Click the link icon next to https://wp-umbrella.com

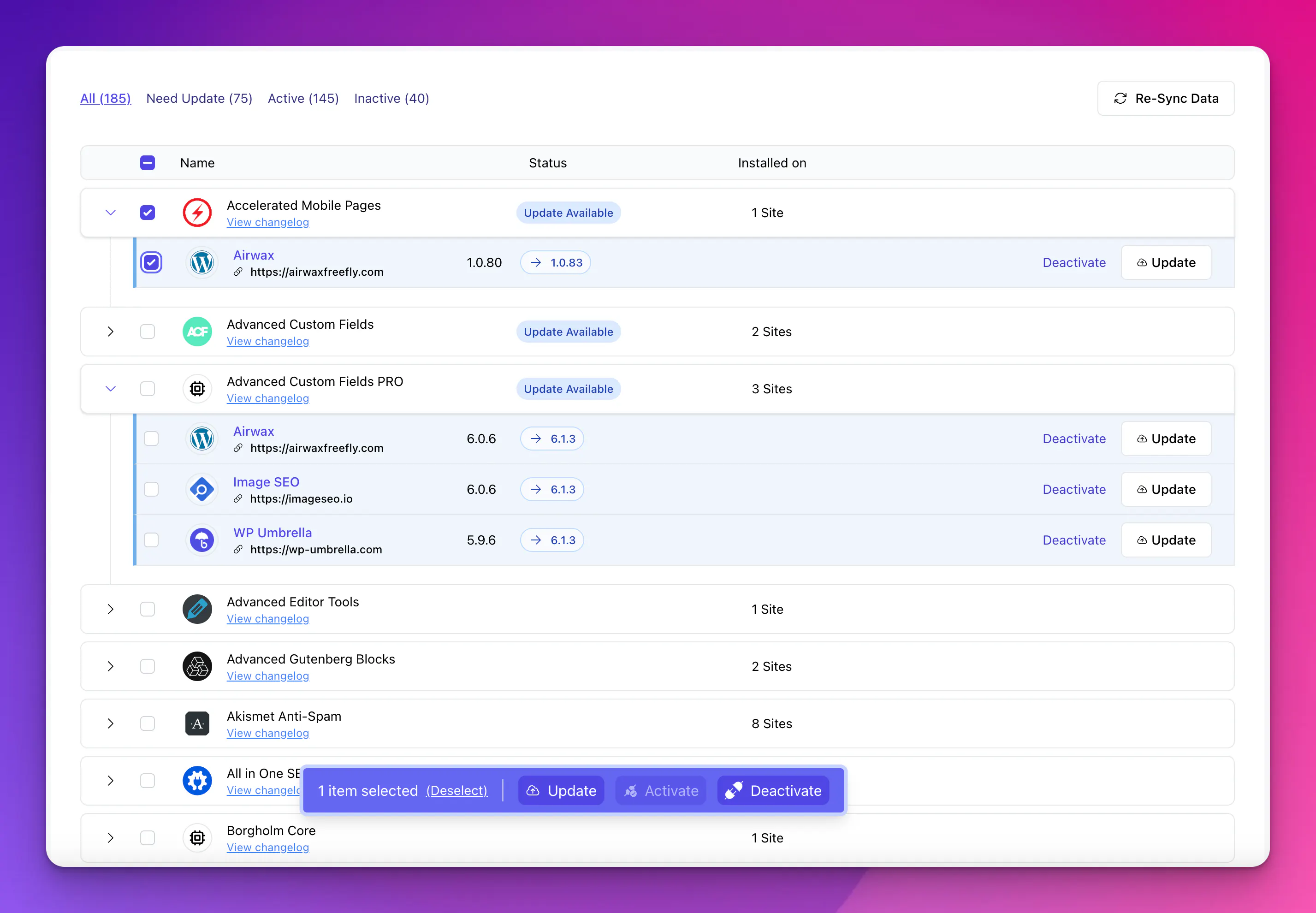pos(238,549)
